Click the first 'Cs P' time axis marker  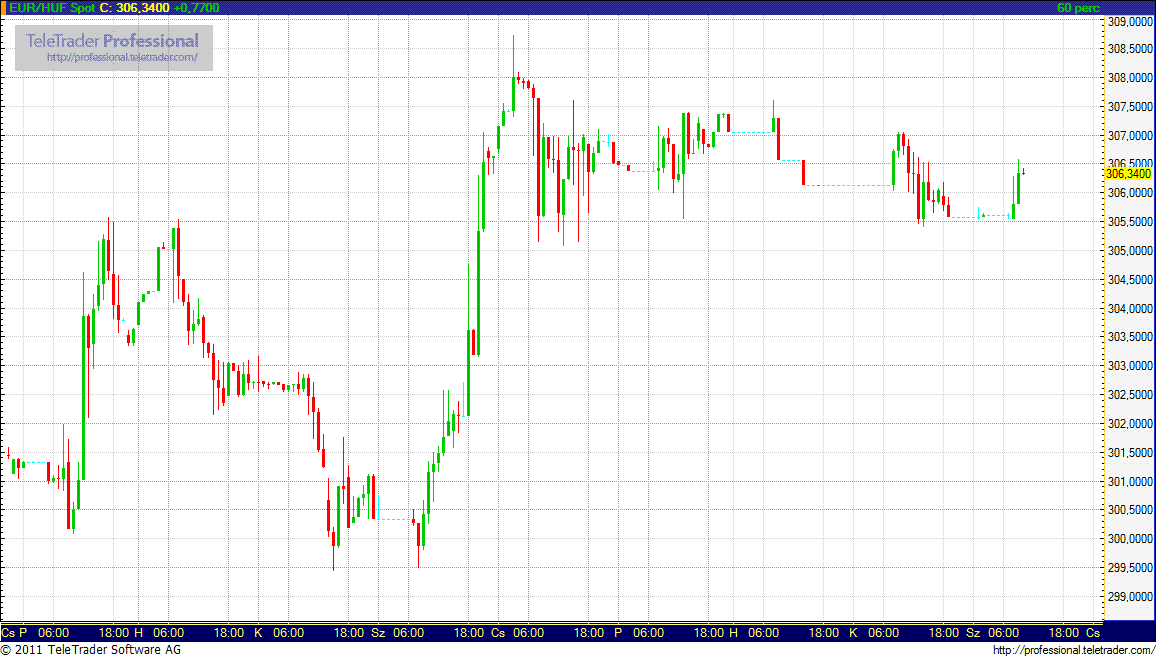(14, 633)
